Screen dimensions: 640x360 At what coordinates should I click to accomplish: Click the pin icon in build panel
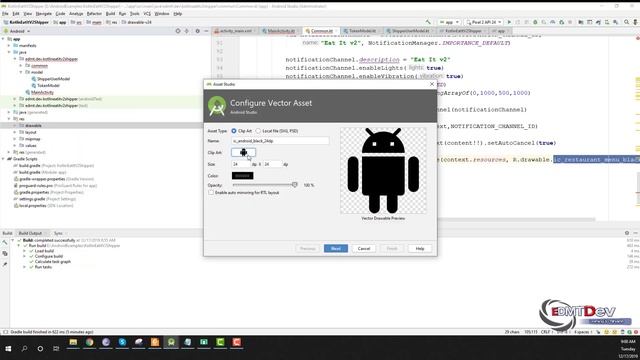[5, 264]
